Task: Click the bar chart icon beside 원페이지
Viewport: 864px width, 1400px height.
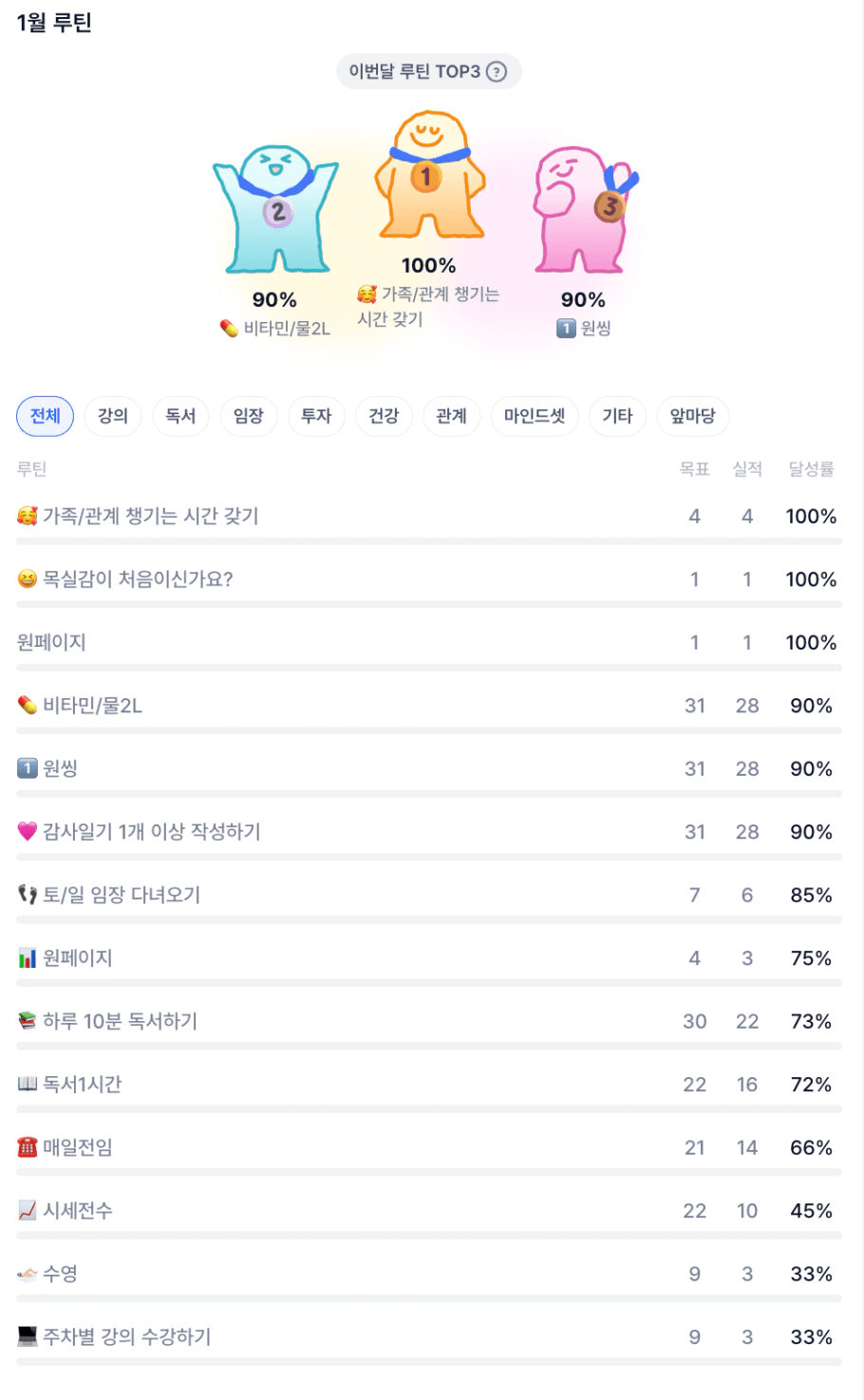Action: pyautogui.click(x=28, y=958)
